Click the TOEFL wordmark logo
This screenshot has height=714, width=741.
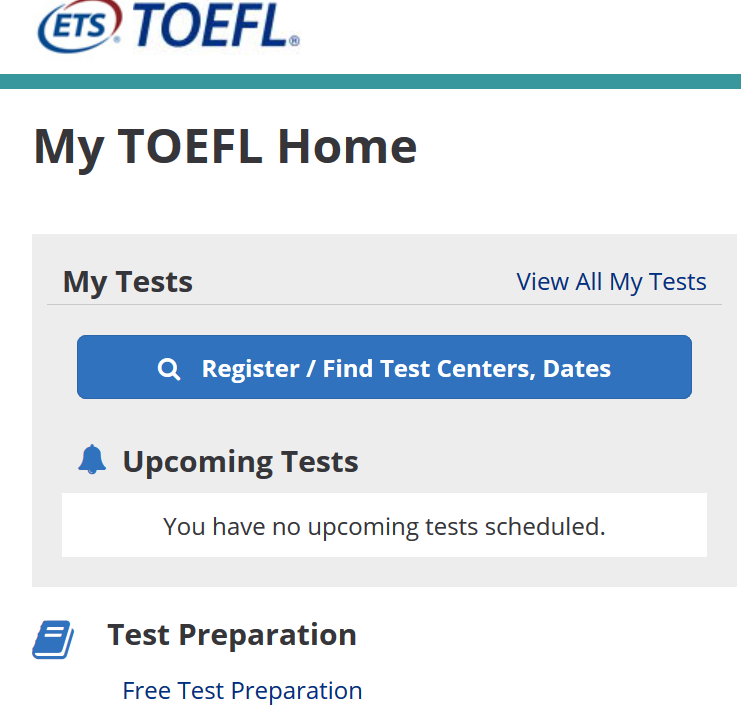click(x=211, y=25)
